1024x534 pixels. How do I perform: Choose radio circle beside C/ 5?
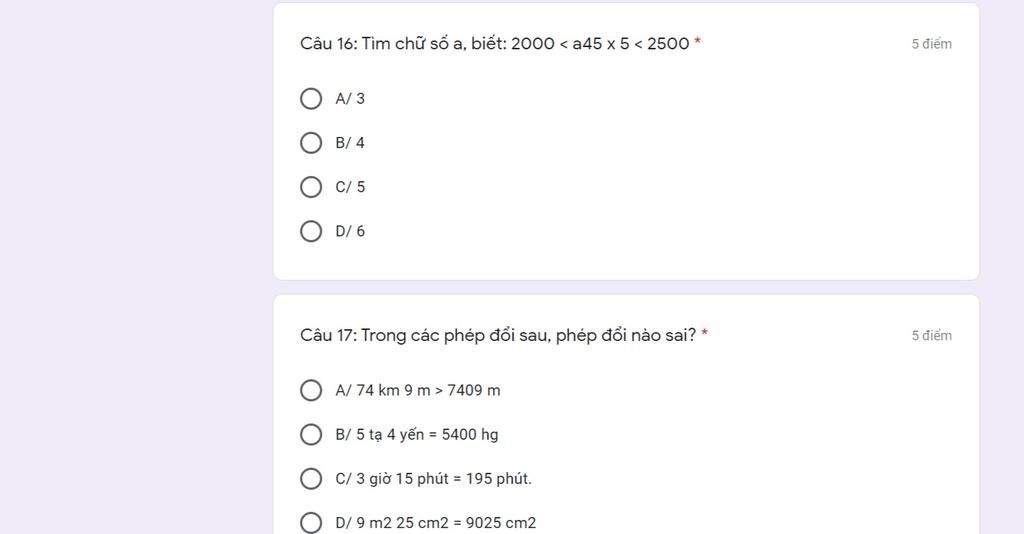coord(311,187)
